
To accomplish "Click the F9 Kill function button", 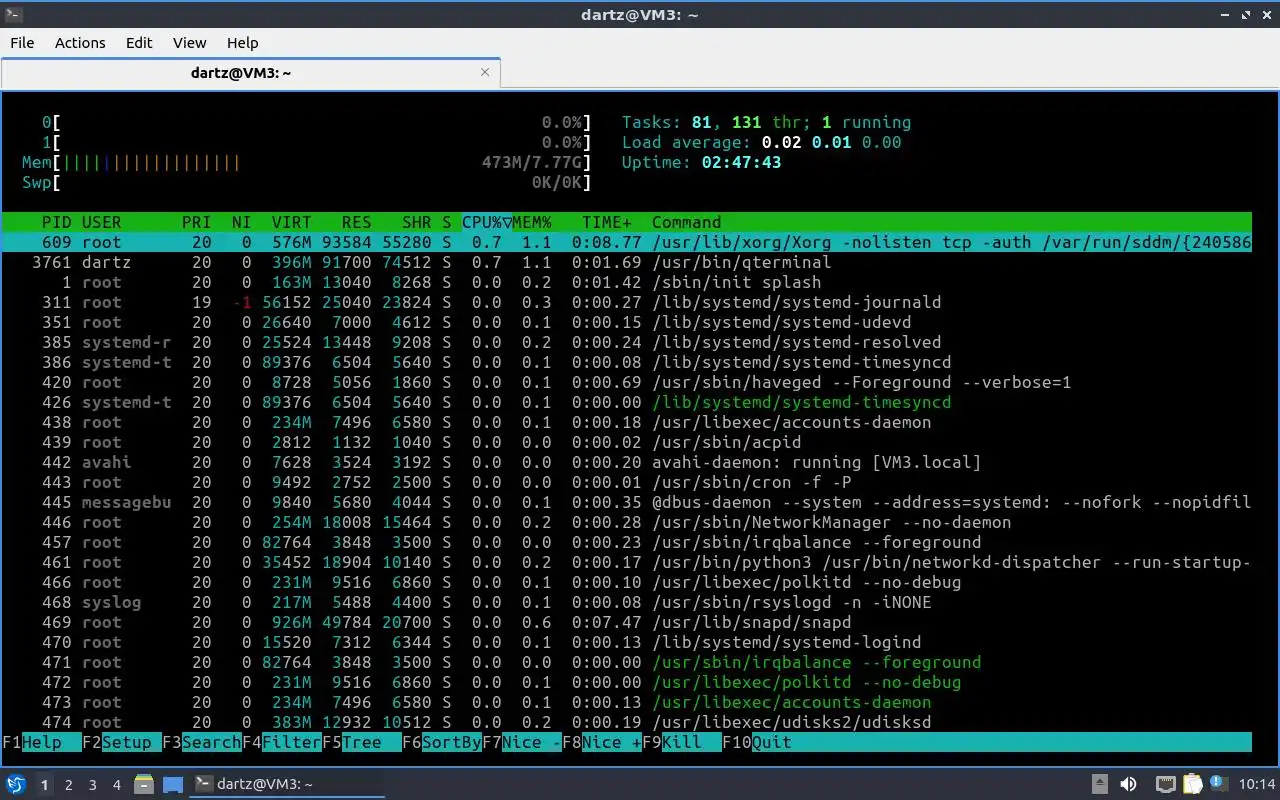I will pos(681,742).
